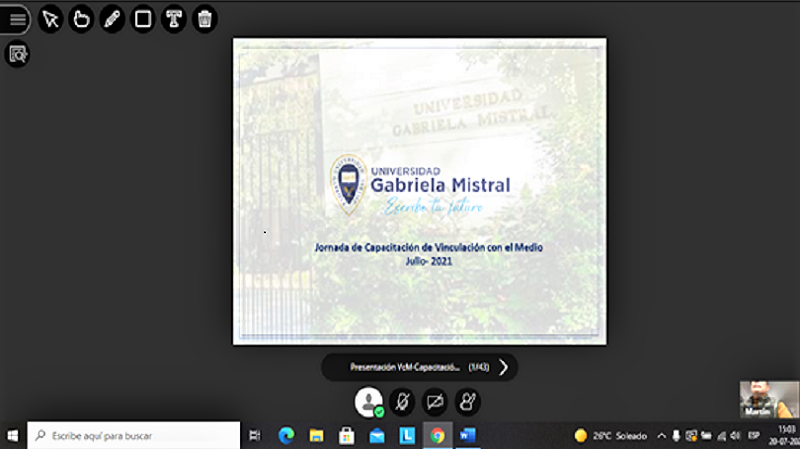Viewport: 800px width, 449px height.
Task: Open the network signal tray icon
Action: coord(721,436)
